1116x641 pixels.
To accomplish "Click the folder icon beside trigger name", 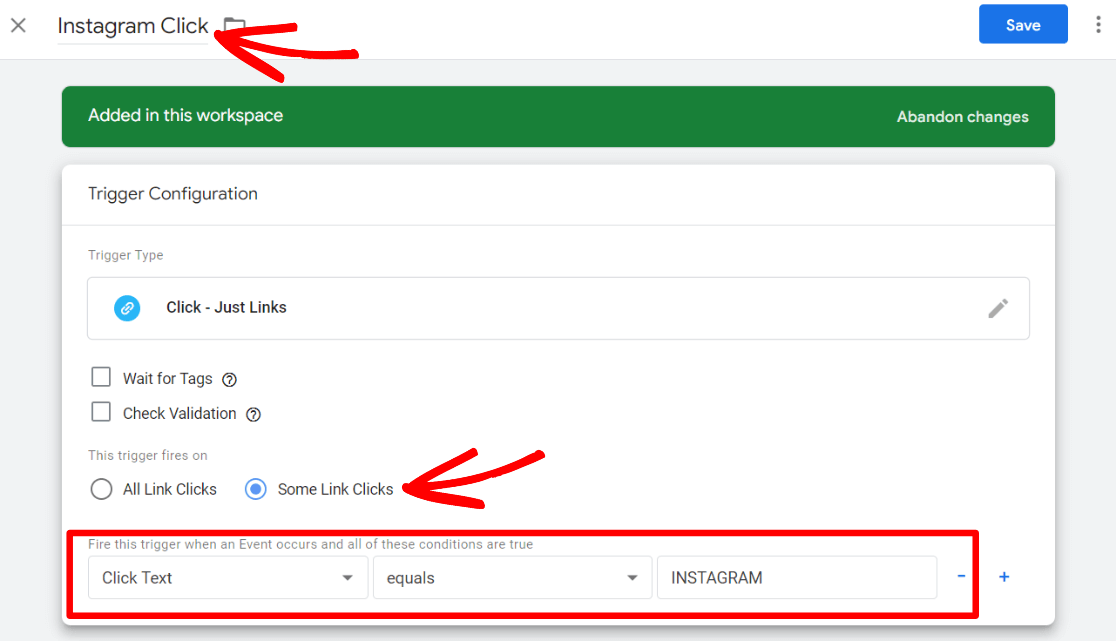I will [234, 26].
